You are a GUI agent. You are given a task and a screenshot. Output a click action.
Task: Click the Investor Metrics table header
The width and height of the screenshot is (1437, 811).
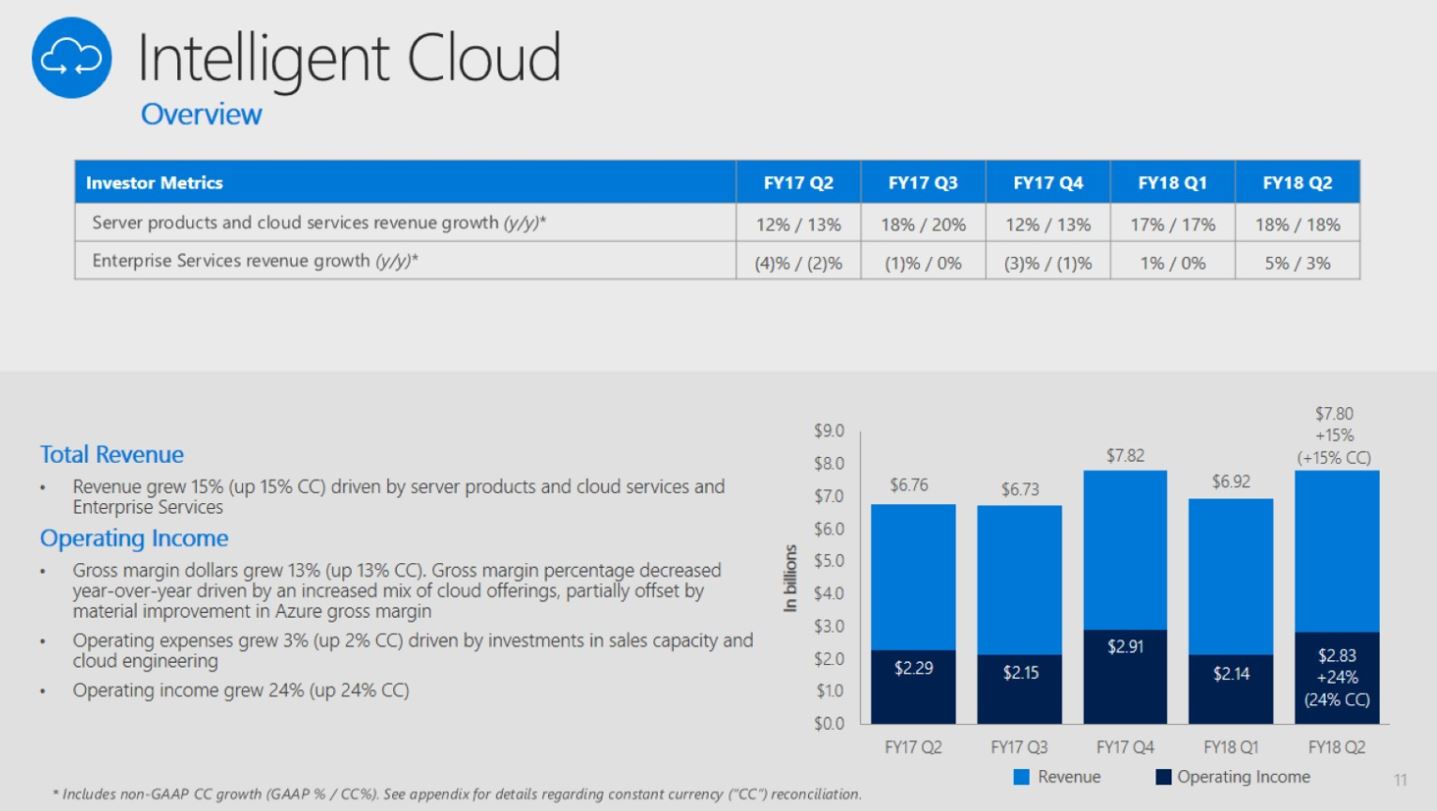click(405, 183)
